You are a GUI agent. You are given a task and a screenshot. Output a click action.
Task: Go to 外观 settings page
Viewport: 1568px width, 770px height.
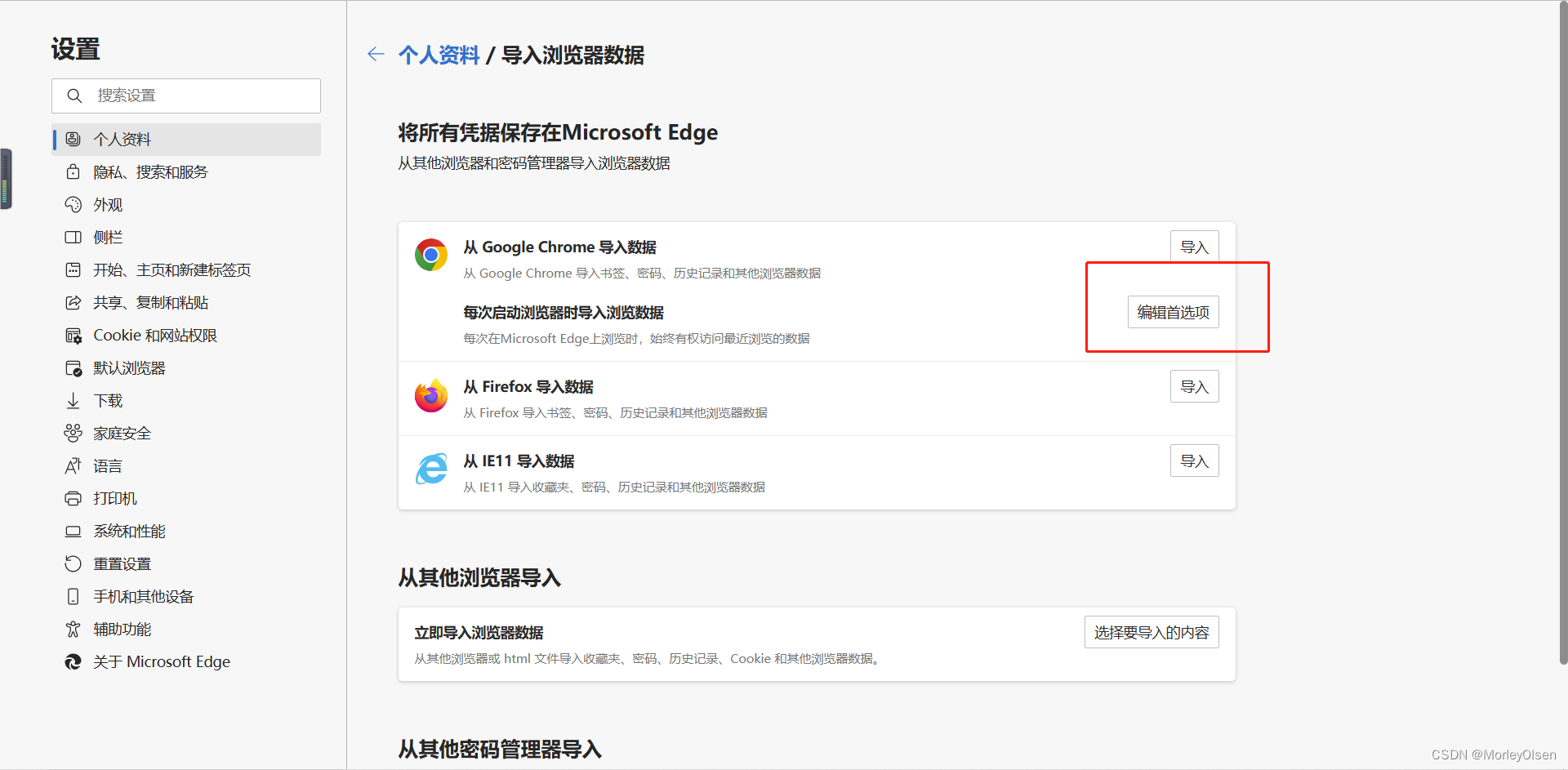[186, 204]
